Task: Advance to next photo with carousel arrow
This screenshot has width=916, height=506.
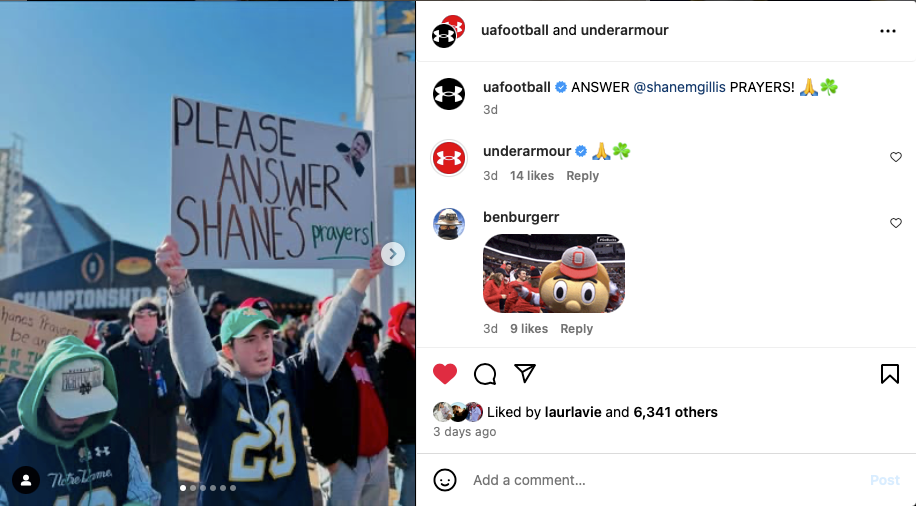Action: [393, 254]
